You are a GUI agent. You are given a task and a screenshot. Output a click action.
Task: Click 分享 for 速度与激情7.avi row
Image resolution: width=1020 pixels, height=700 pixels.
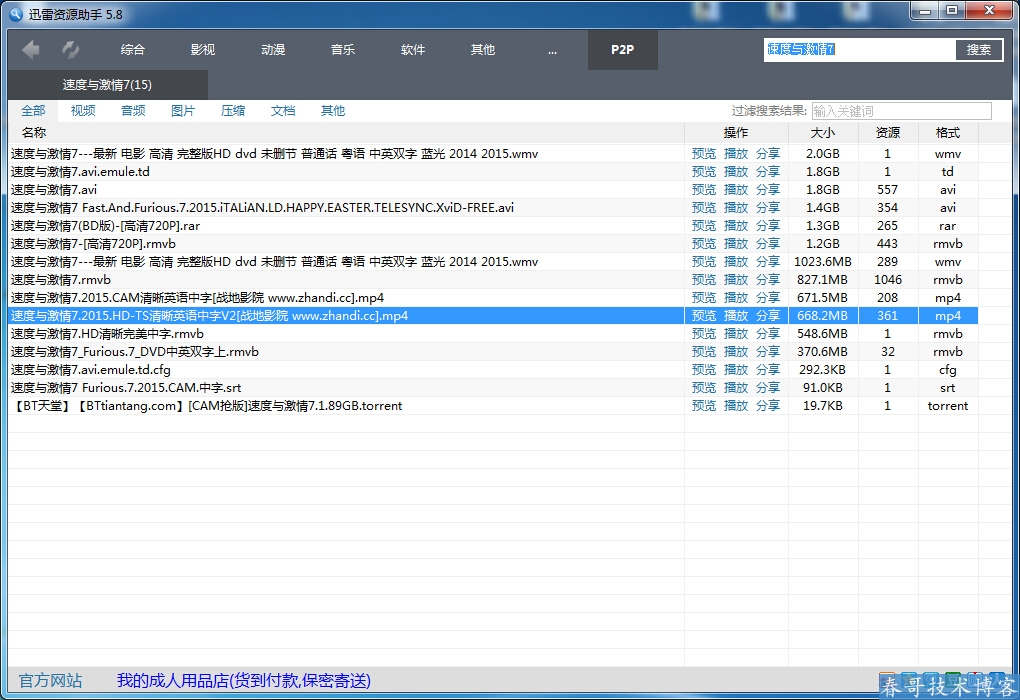(768, 190)
